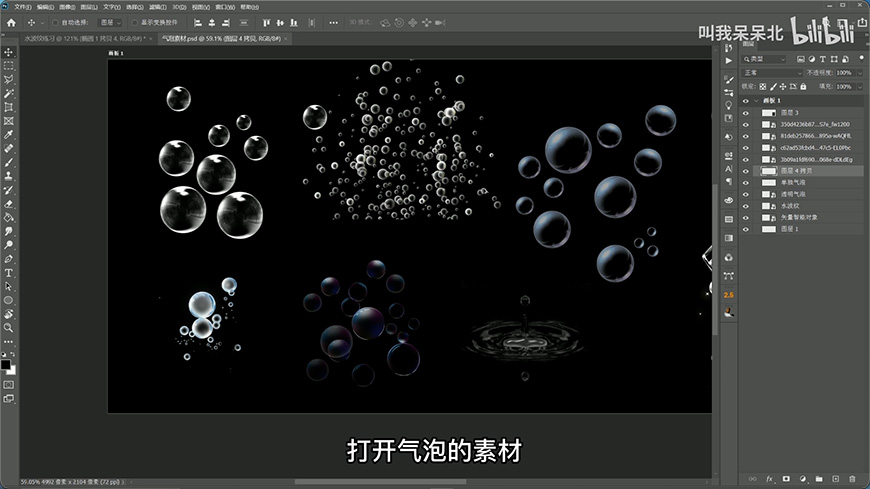
Task: Toggle visibility of 图层 1 layer
Action: coord(746,229)
